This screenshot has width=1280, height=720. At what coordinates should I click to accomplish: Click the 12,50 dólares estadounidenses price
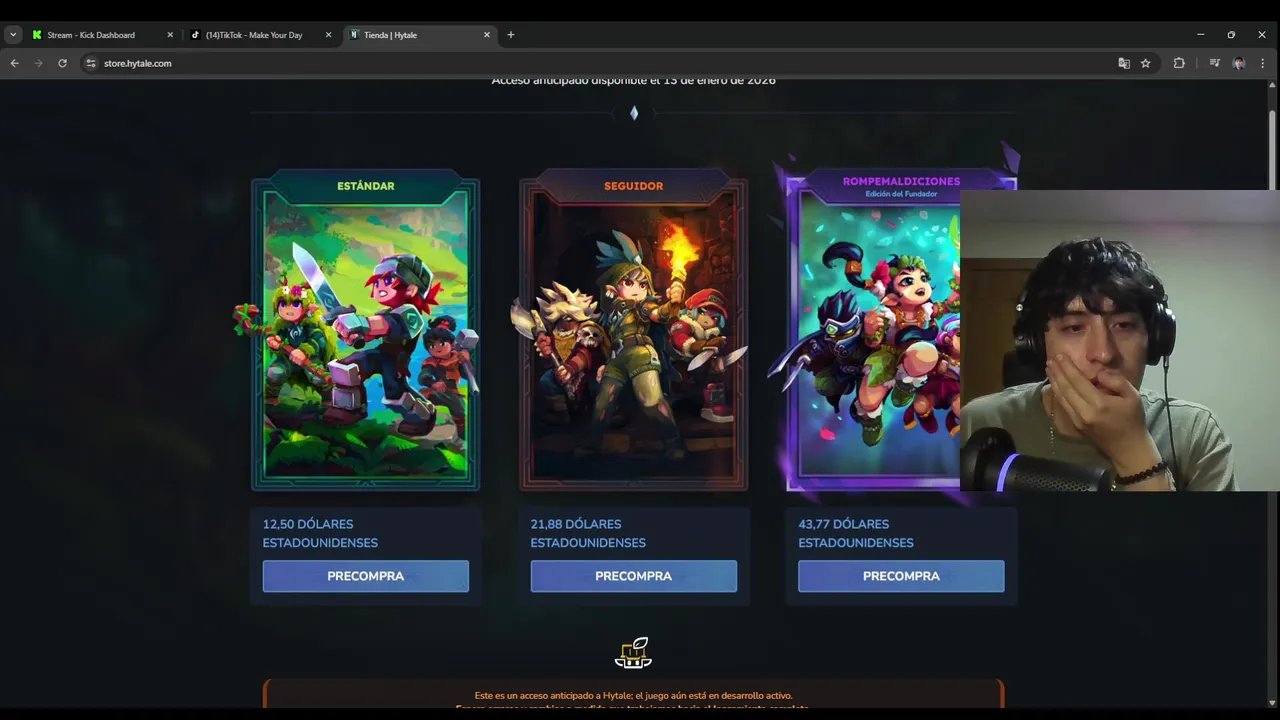pyautogui.click(x=320, y=533)
